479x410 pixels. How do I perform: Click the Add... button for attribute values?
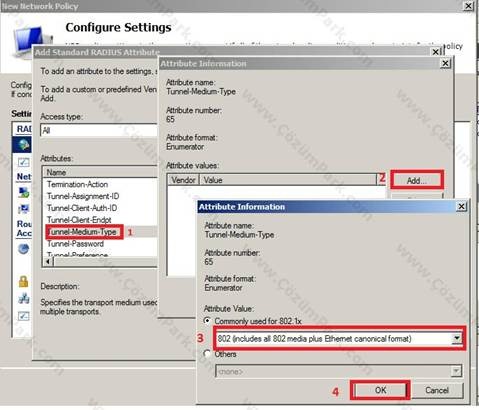point(417,180)
